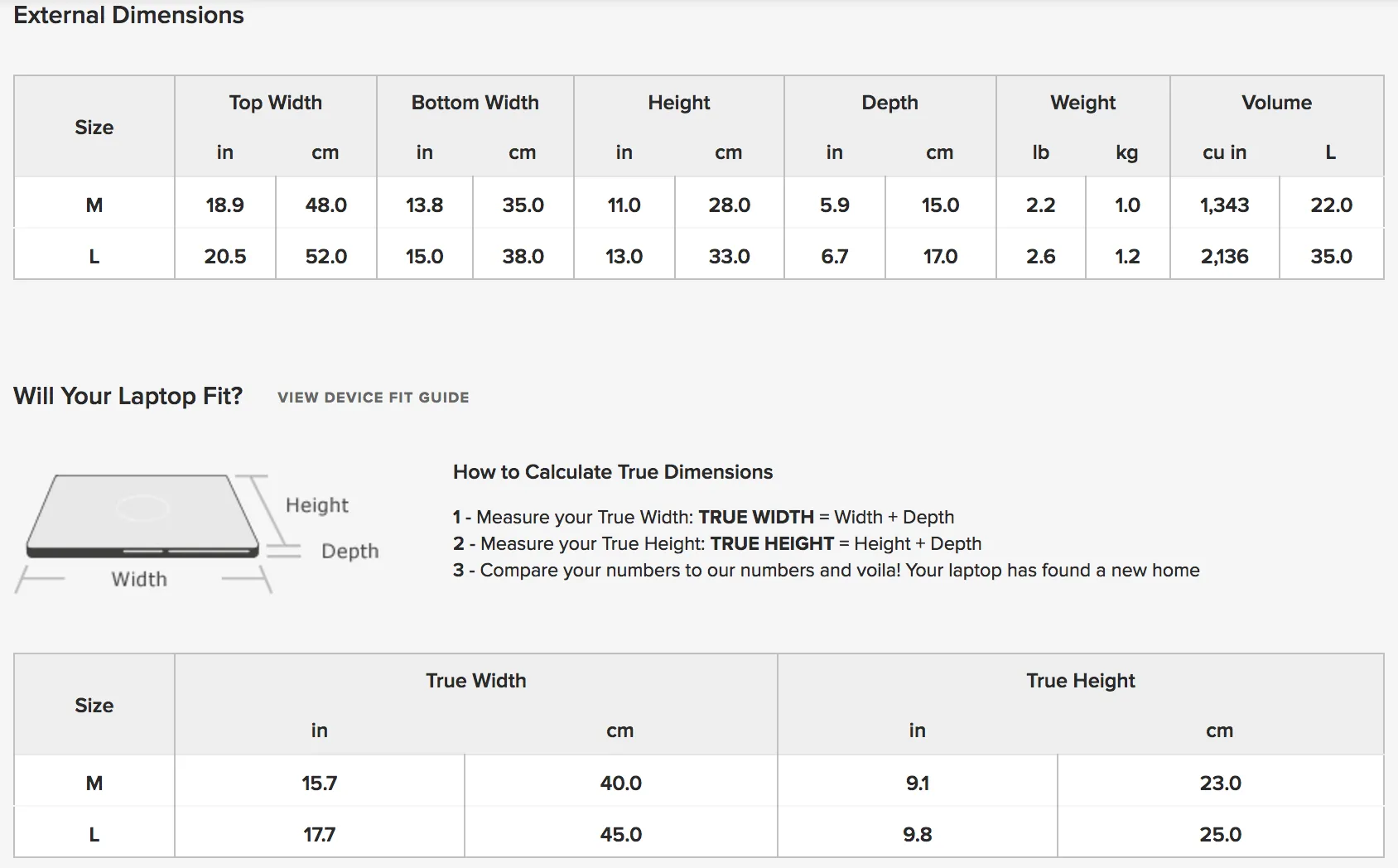Click How to Calculate True Dimensions heading

[x=613, y=472]
